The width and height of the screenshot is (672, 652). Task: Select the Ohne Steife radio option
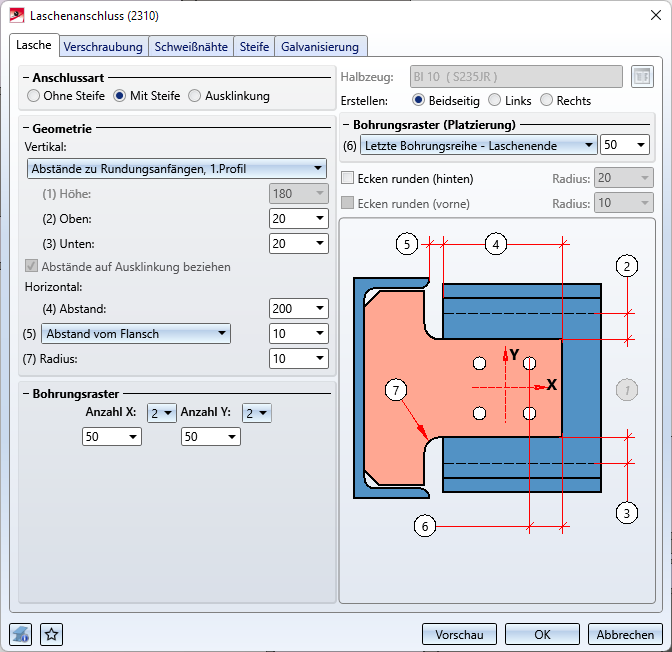coord(35,96)
